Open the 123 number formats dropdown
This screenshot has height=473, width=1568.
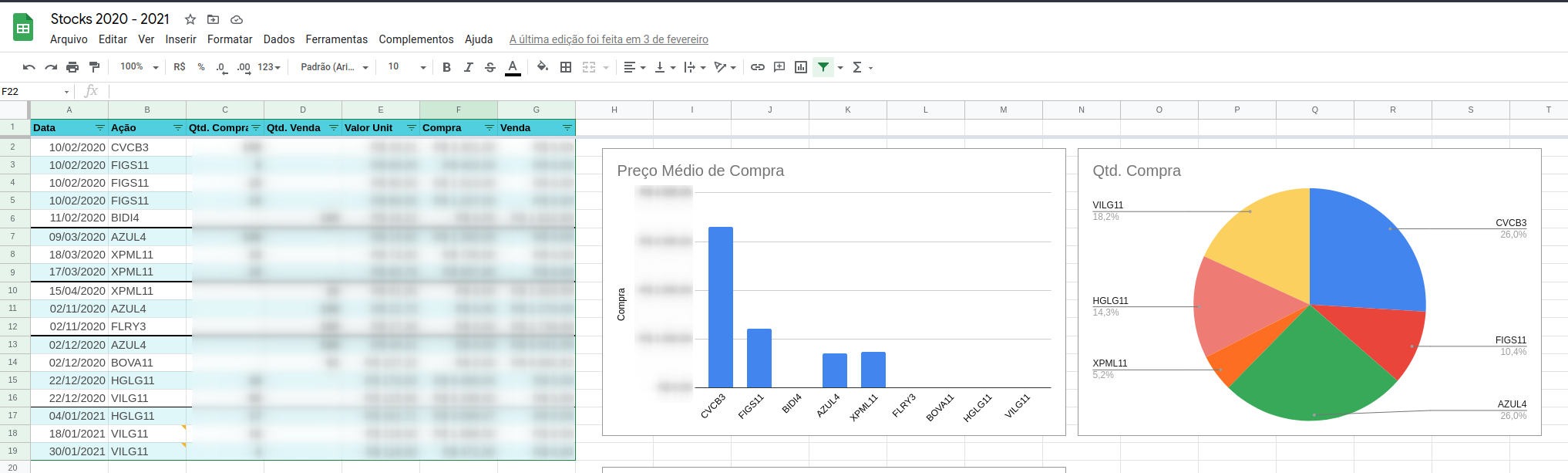(269, 67)
